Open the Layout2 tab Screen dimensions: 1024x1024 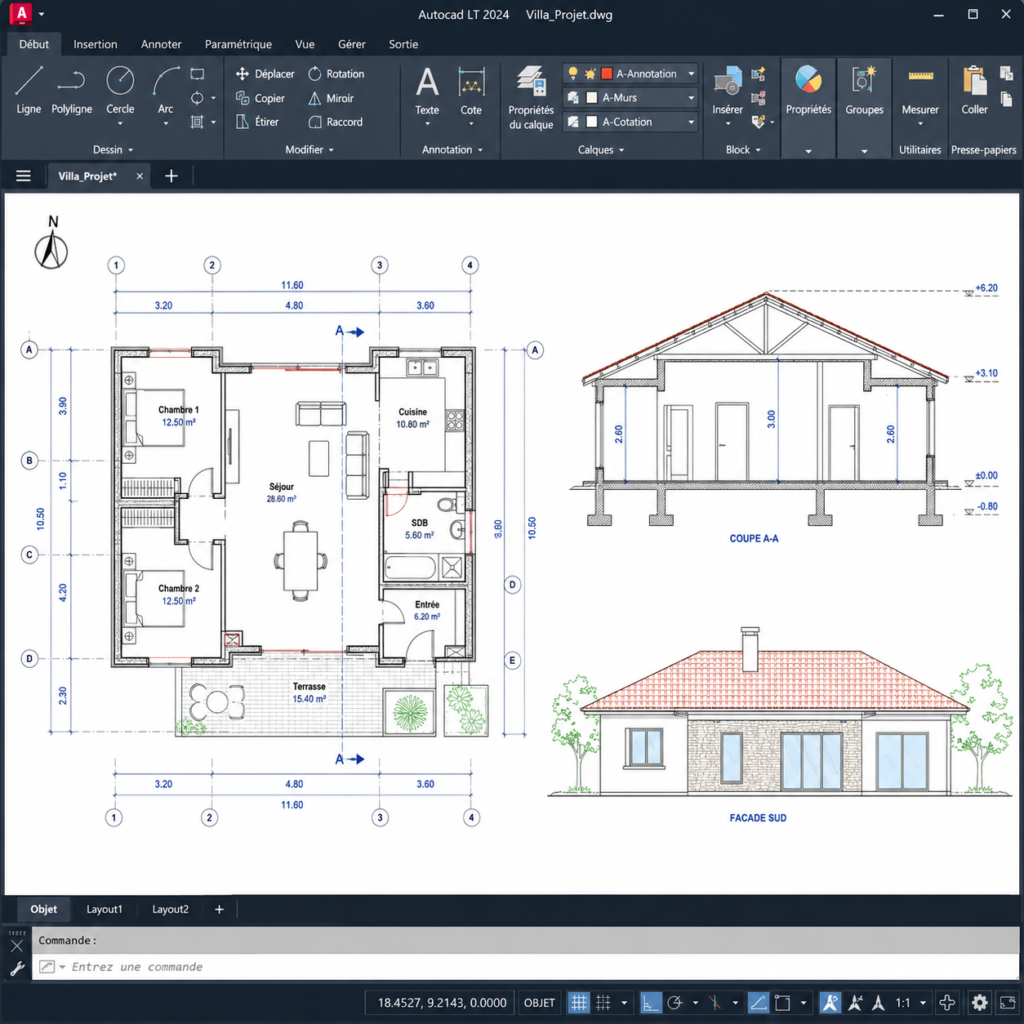(170, 909)
